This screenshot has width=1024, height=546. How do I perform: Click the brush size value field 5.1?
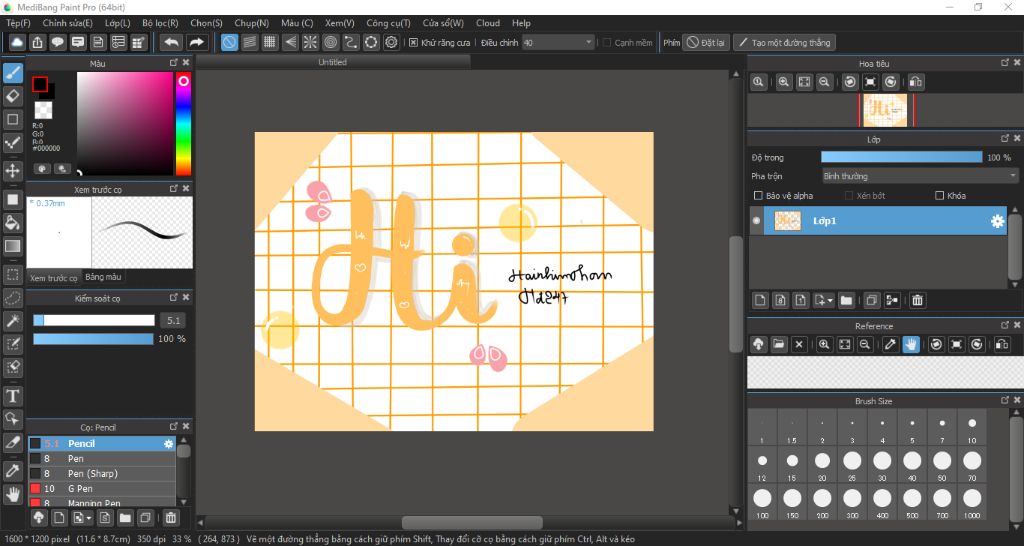173,320
